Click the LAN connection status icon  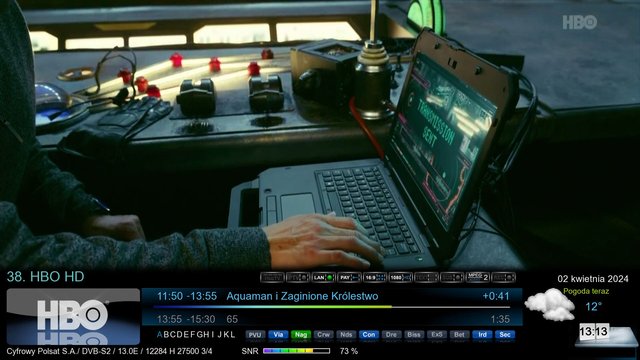[323, 278]
